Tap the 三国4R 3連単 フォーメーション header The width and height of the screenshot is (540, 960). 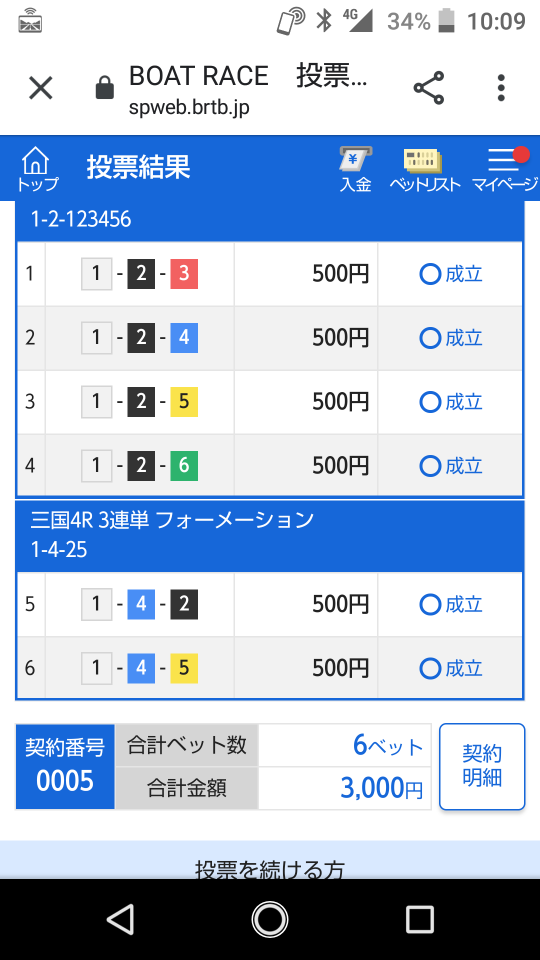click(x=172, y=520)
